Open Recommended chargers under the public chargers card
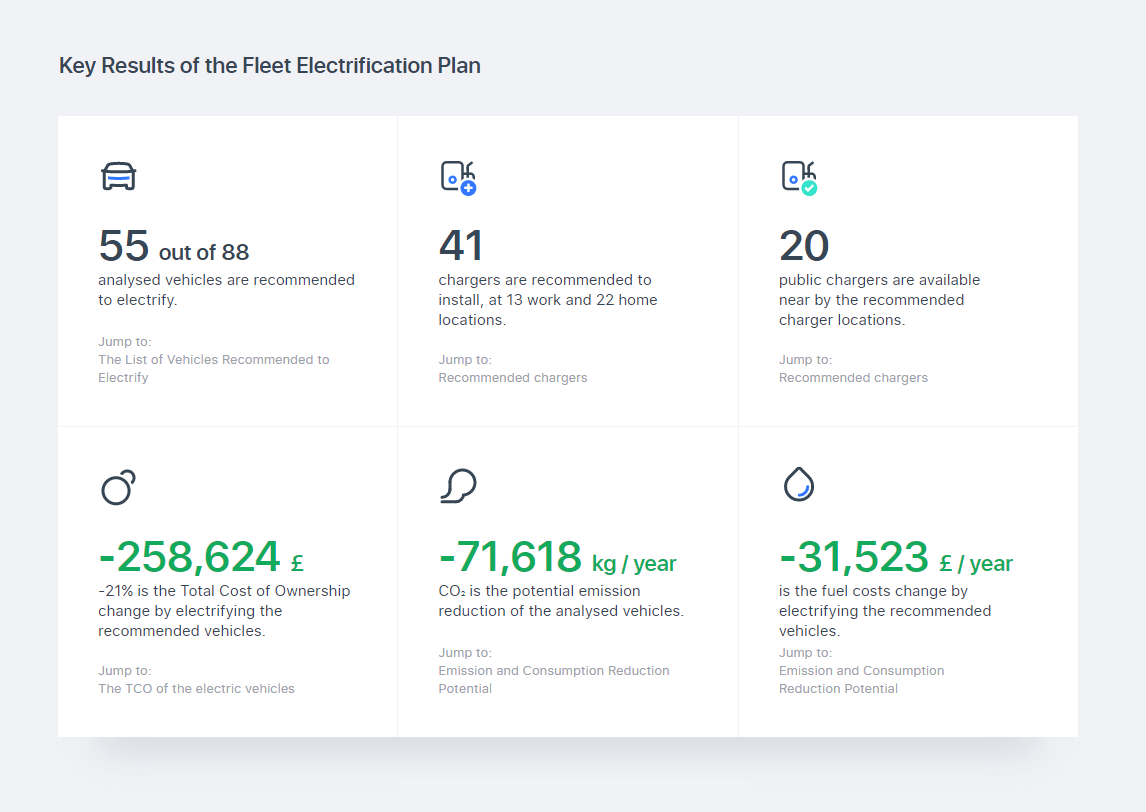This screenshot has width=1146, height=812. coord(853,377)
